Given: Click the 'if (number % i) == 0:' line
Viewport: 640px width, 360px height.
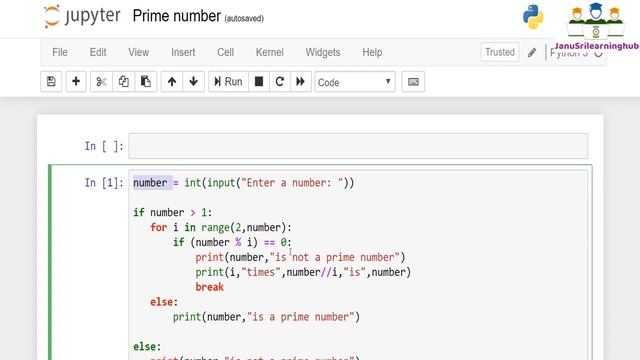Looking at the screenshot, I should pos(232,242).
